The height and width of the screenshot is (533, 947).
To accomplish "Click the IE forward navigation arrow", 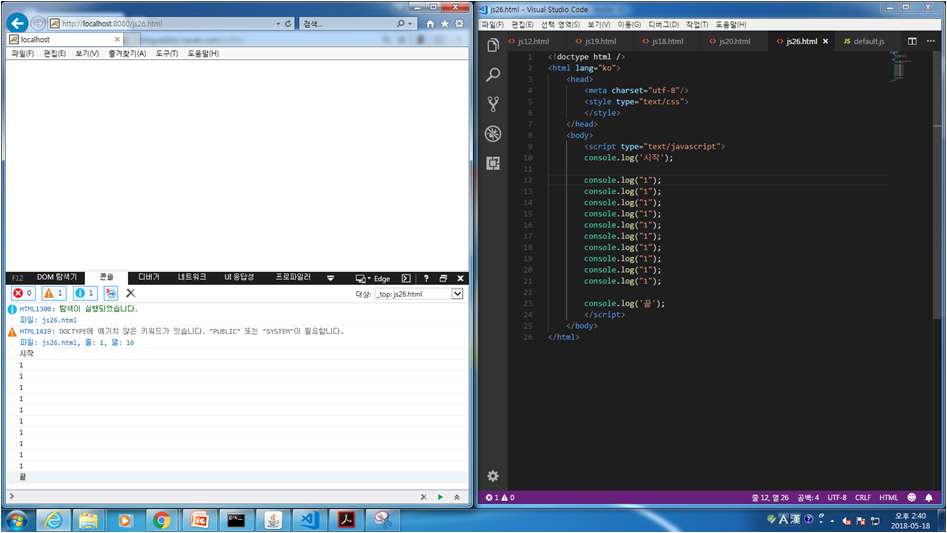I will click(38, 23).
